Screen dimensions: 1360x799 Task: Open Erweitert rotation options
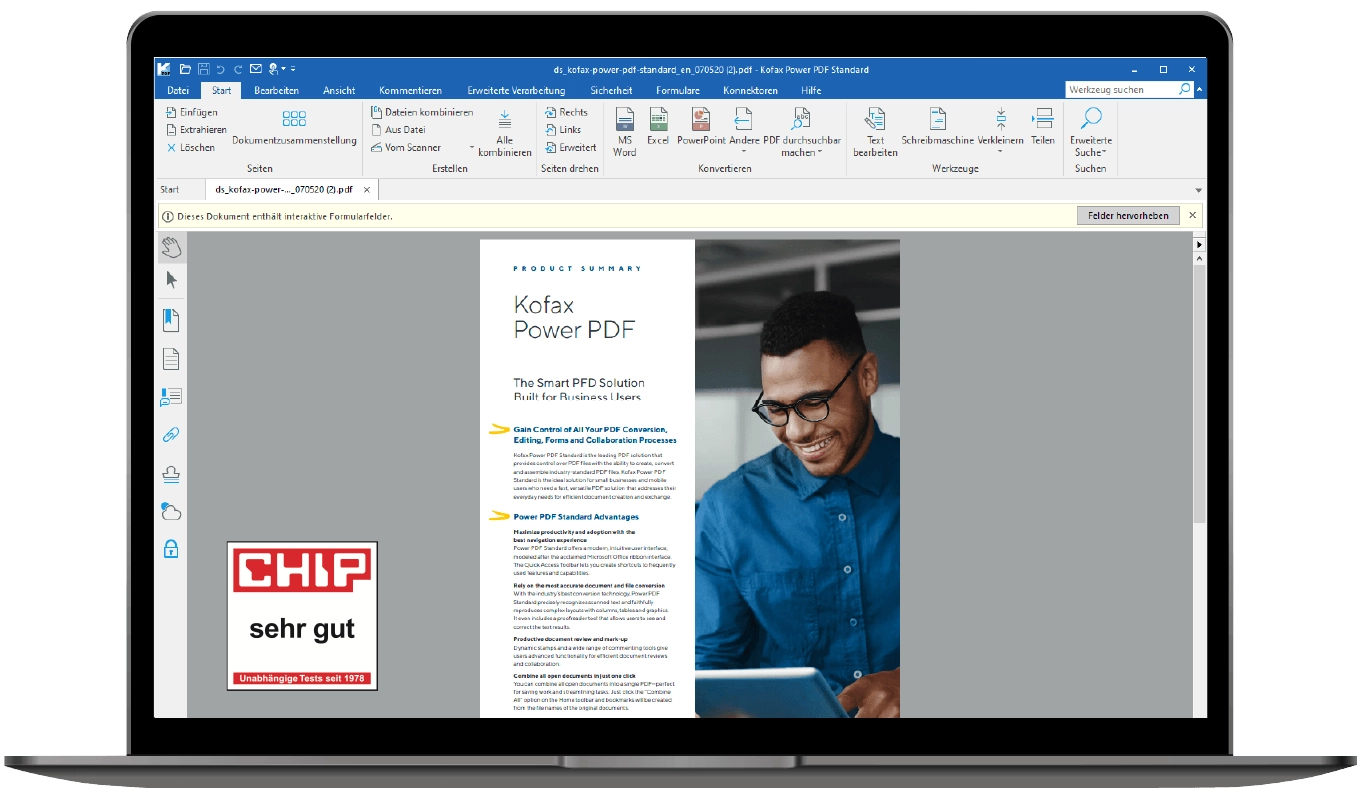(x=571, y=147)
